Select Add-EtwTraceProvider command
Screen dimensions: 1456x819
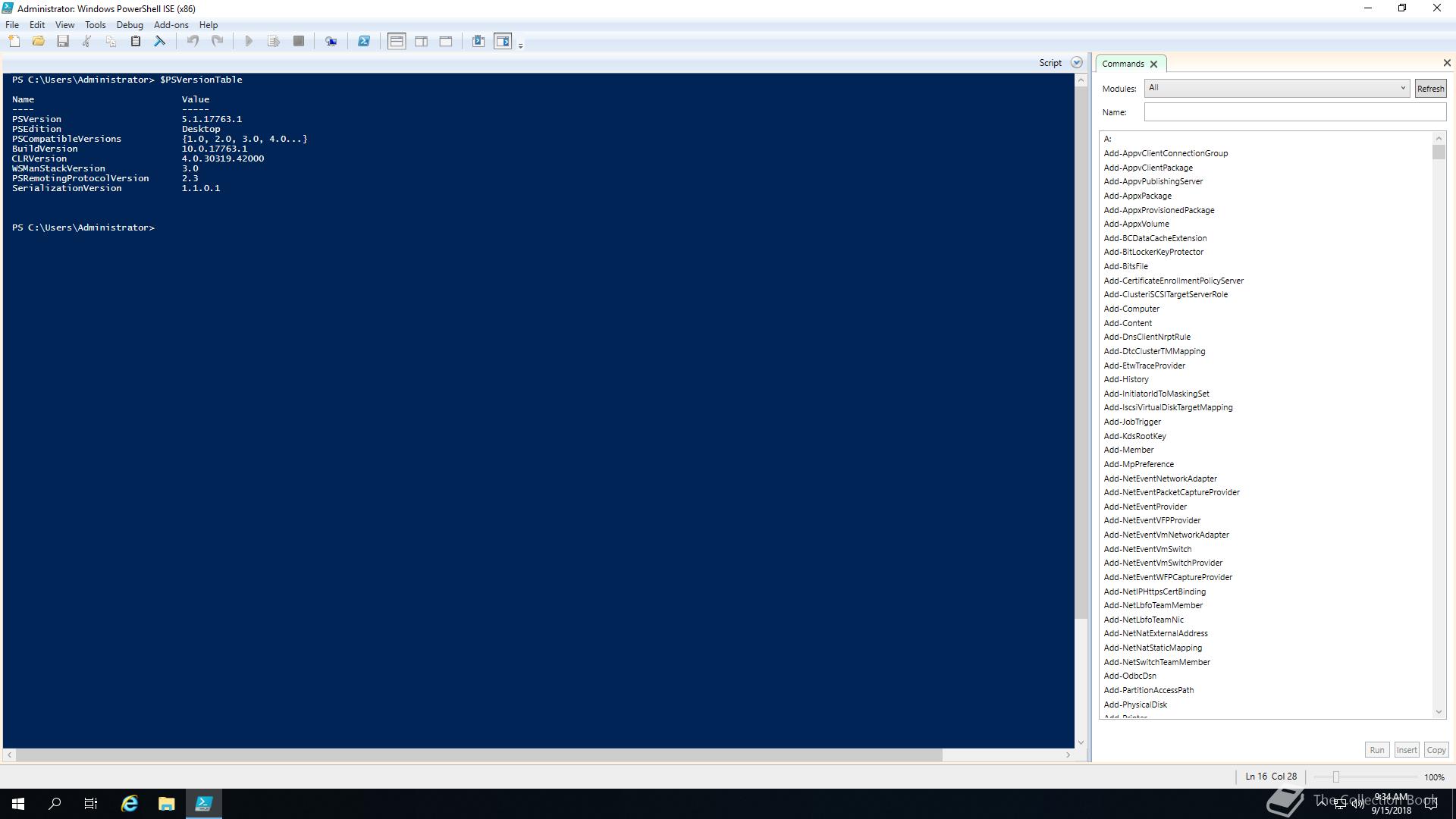pyautogui.click(x=1144, y=366)
